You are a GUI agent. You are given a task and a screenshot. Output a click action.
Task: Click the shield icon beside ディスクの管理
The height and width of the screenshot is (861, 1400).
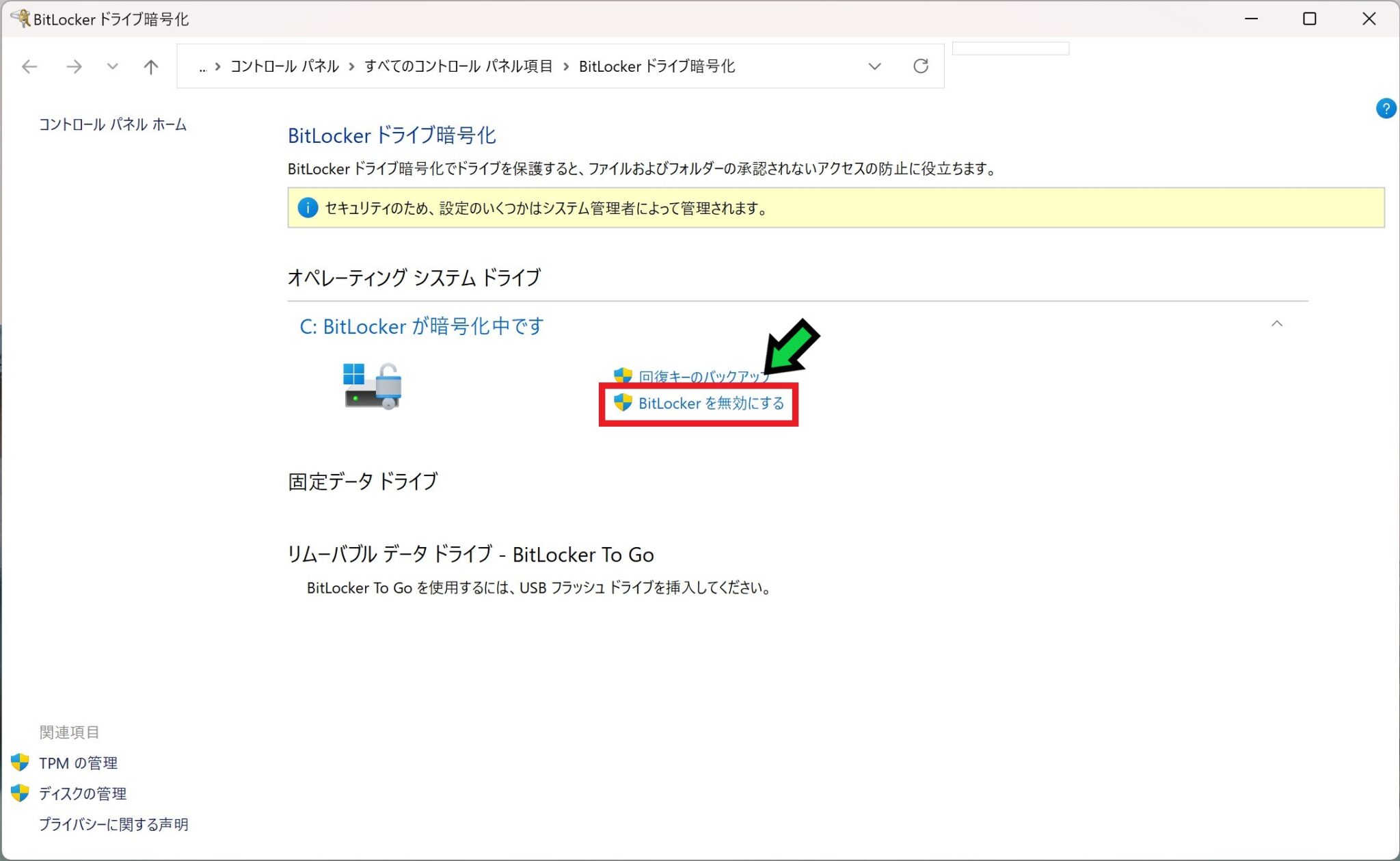[x=19, y=793]
